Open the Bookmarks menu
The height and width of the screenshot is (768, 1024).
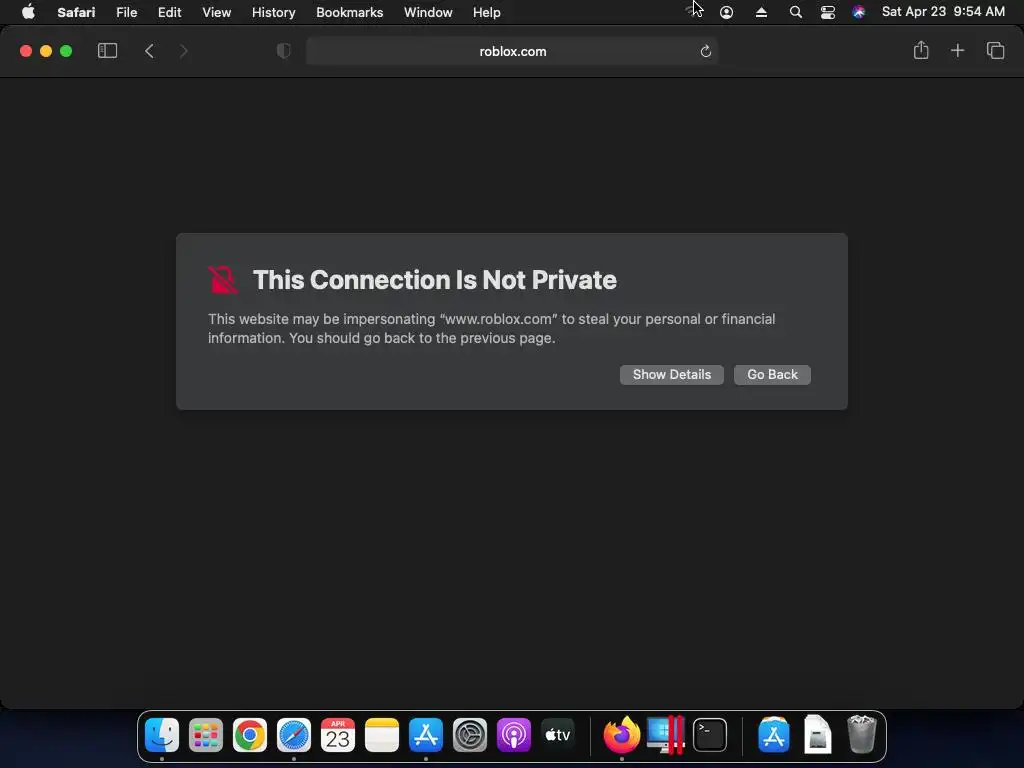349,12
